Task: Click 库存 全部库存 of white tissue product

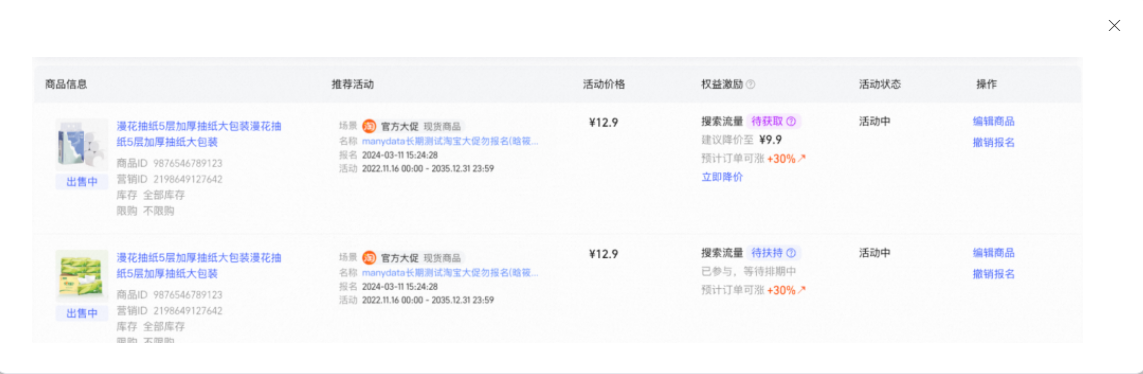Action: pyautogui.click(x=151, y=195)
